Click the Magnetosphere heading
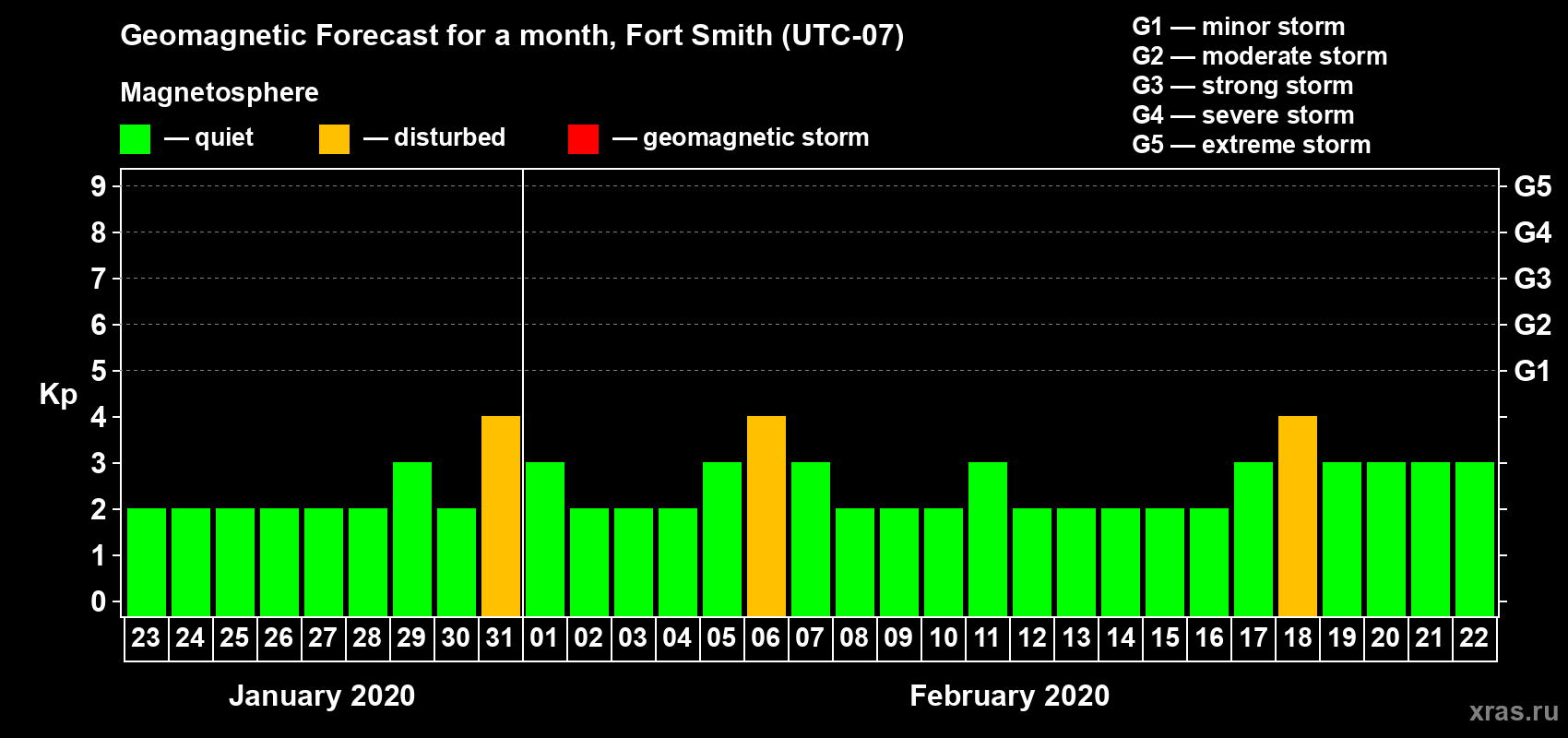The height and width of the screenshot is (738, 1568). 220,92
